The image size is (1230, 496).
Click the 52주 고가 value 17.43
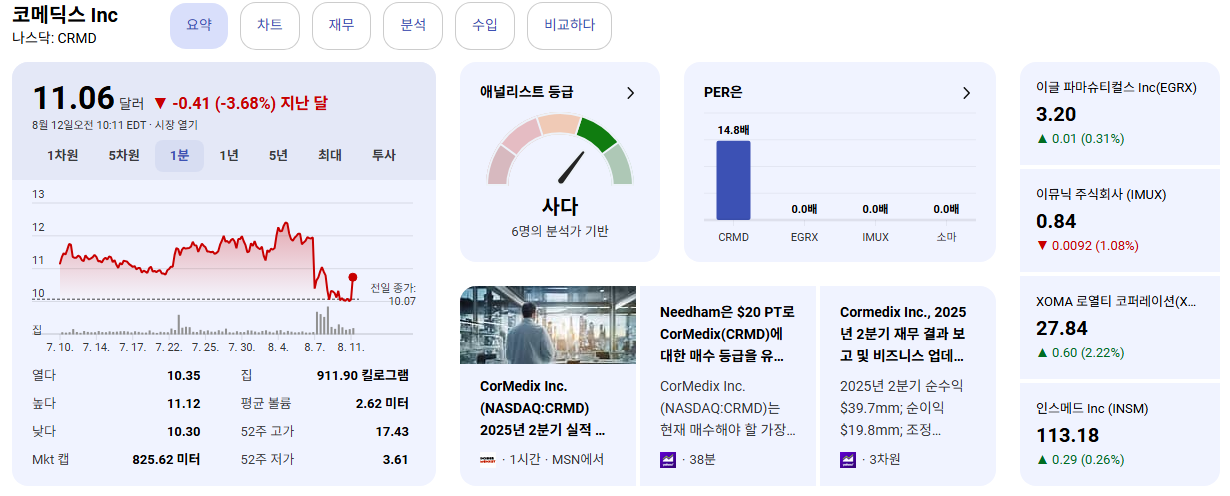click(392, 431)
